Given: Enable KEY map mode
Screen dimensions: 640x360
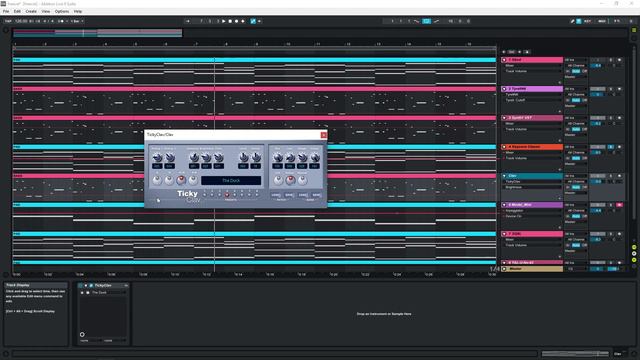Looking at the screenshot, I should coord(587,21).
